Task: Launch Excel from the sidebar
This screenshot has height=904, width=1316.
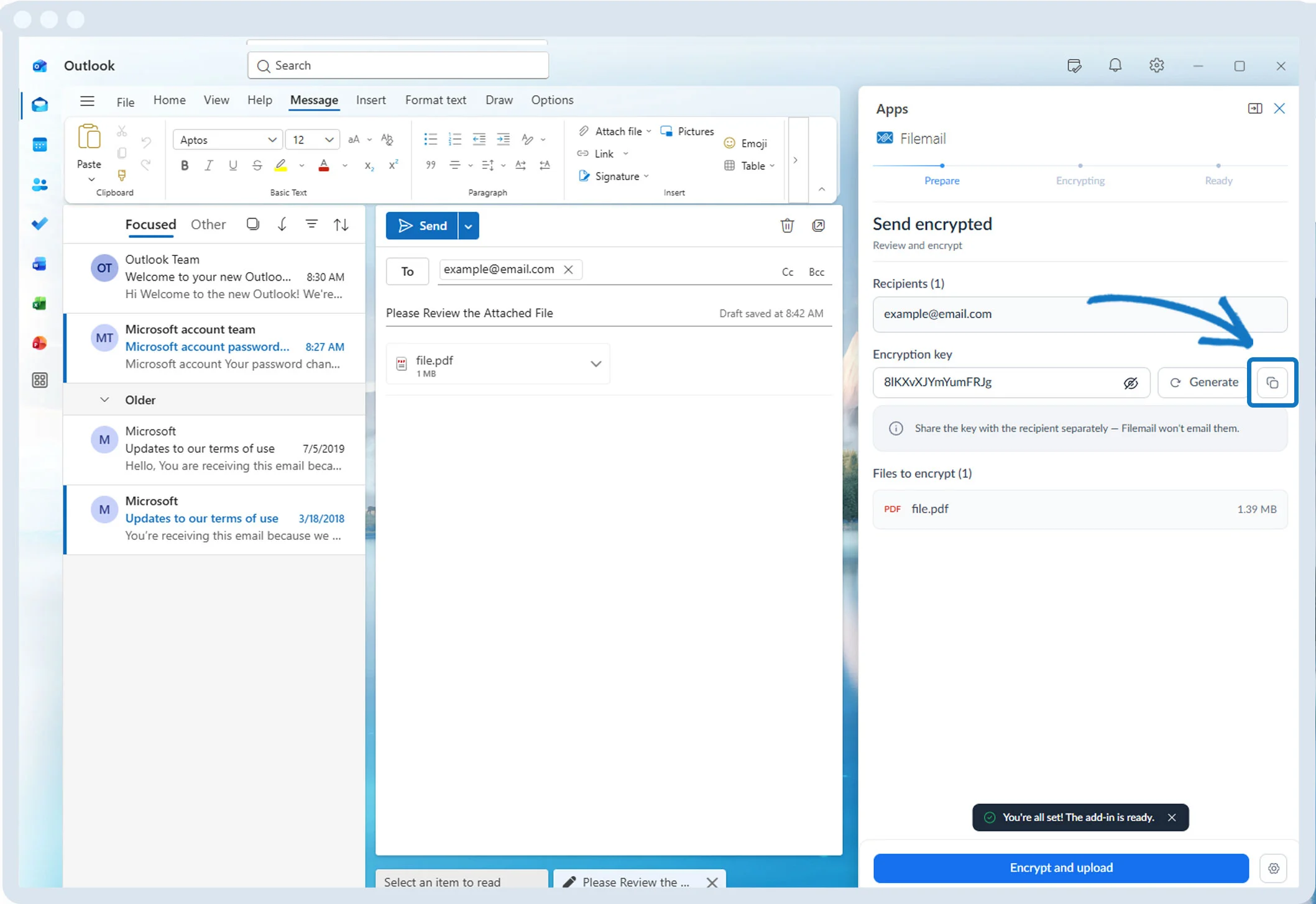Action: click(x=40, y=303)
